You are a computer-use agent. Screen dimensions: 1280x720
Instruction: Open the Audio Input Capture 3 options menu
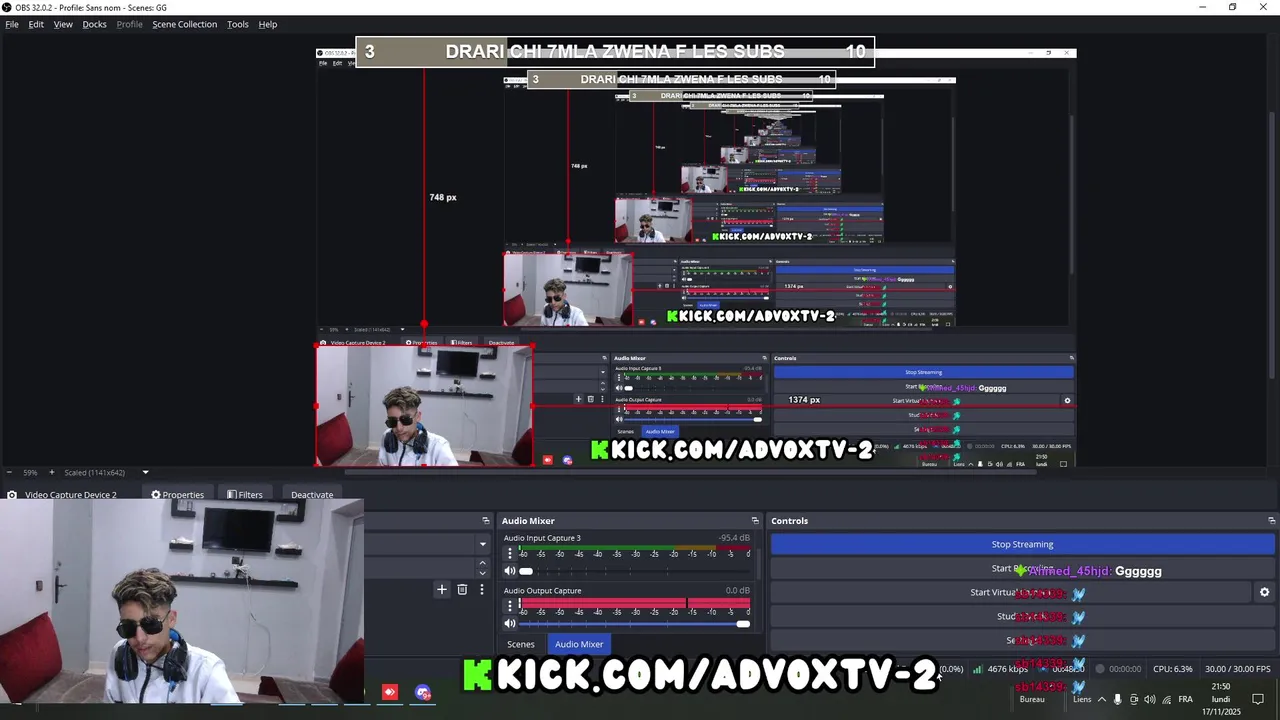(x=510, y=553)
